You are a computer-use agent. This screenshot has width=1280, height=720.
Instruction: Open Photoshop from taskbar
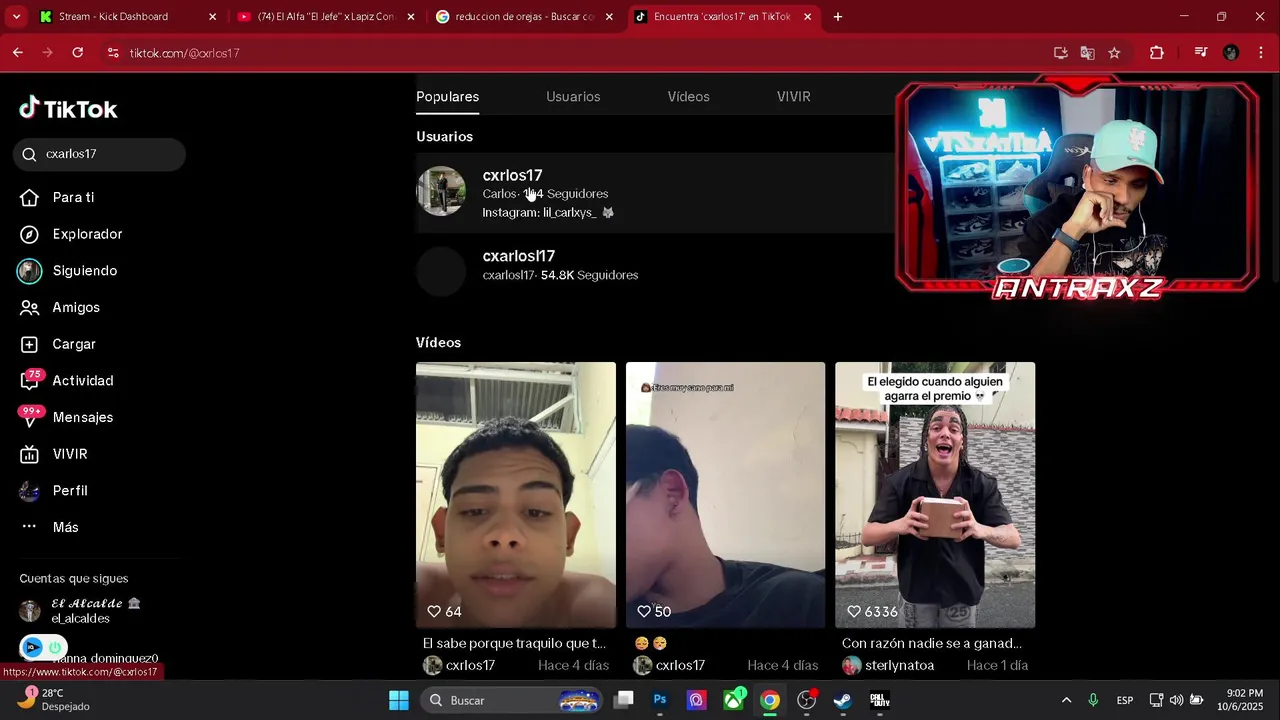click(x=660, y=700)
